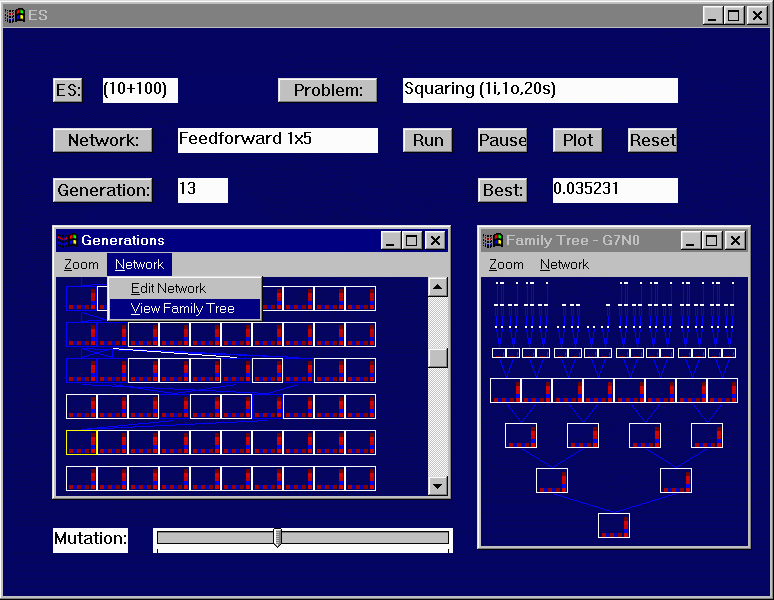Click the yellow-highlighted network thumbnail in Generations
This screenshot has height=600, width=774.
(x=81, y=443)
